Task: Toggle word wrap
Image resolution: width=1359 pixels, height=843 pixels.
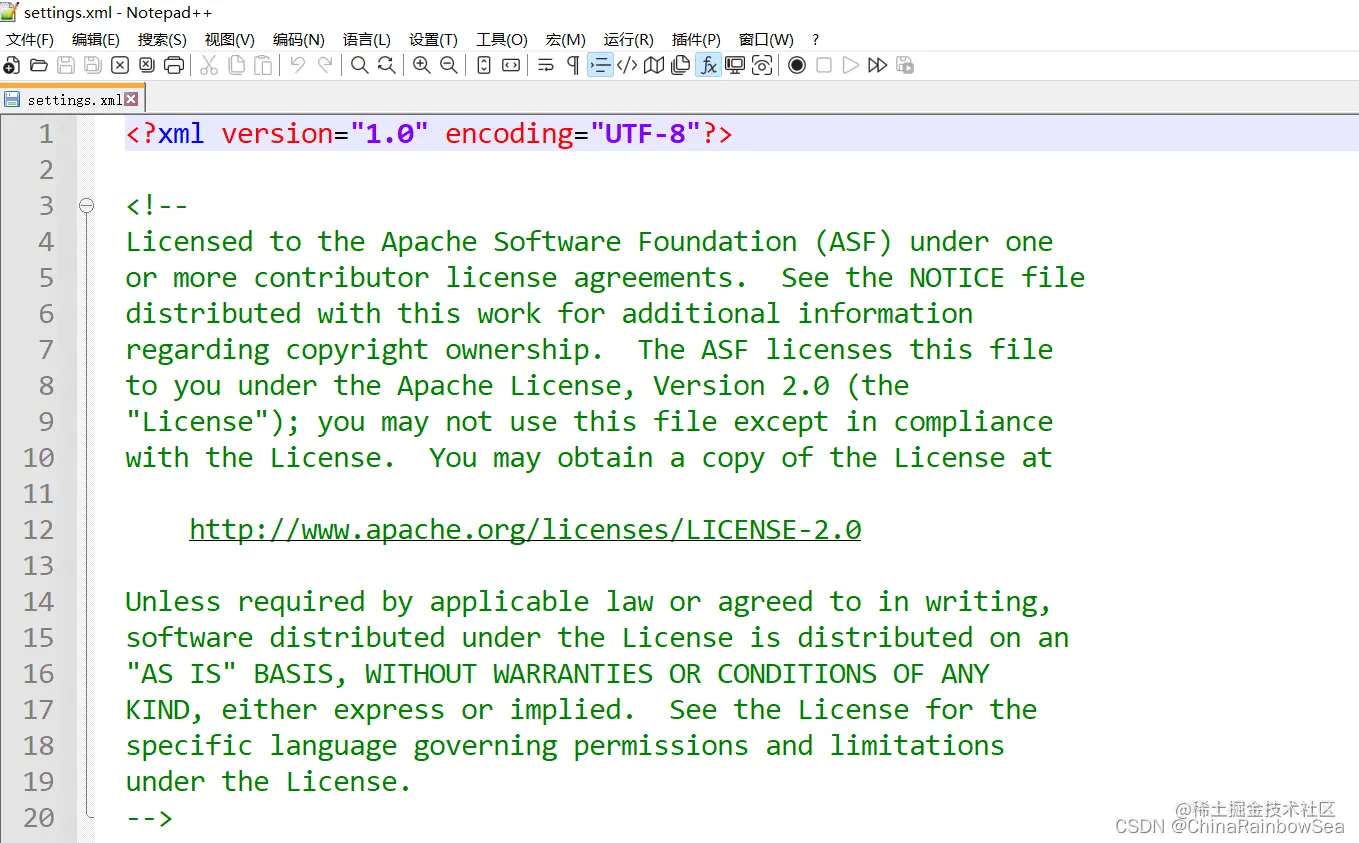Action: point(546,65)
